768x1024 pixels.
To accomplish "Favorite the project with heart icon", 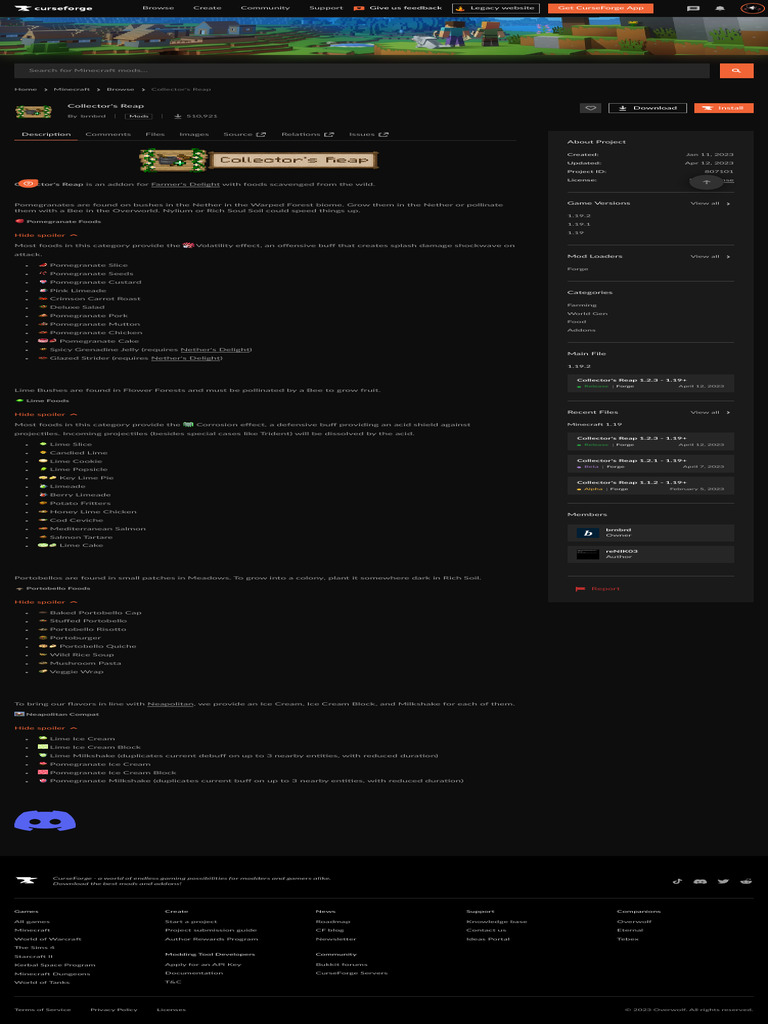I will (590, 108).
